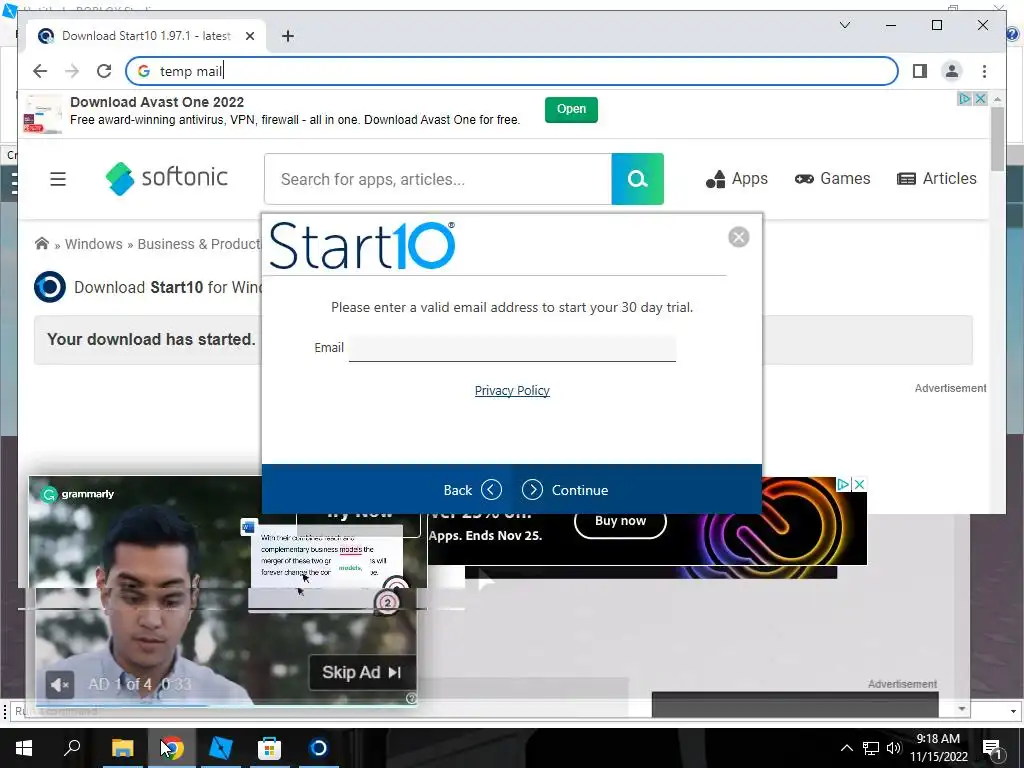The width and height of the screenshot is (1024, 768).
Task: Close the Adobe banner ad
Action: pyautogui.click(x=859, y=485)
